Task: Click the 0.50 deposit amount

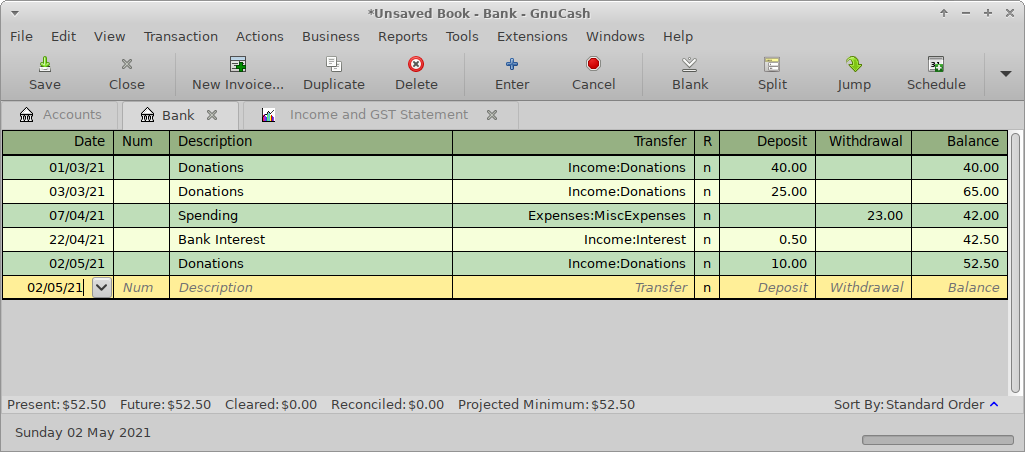Action: [767, 239]
